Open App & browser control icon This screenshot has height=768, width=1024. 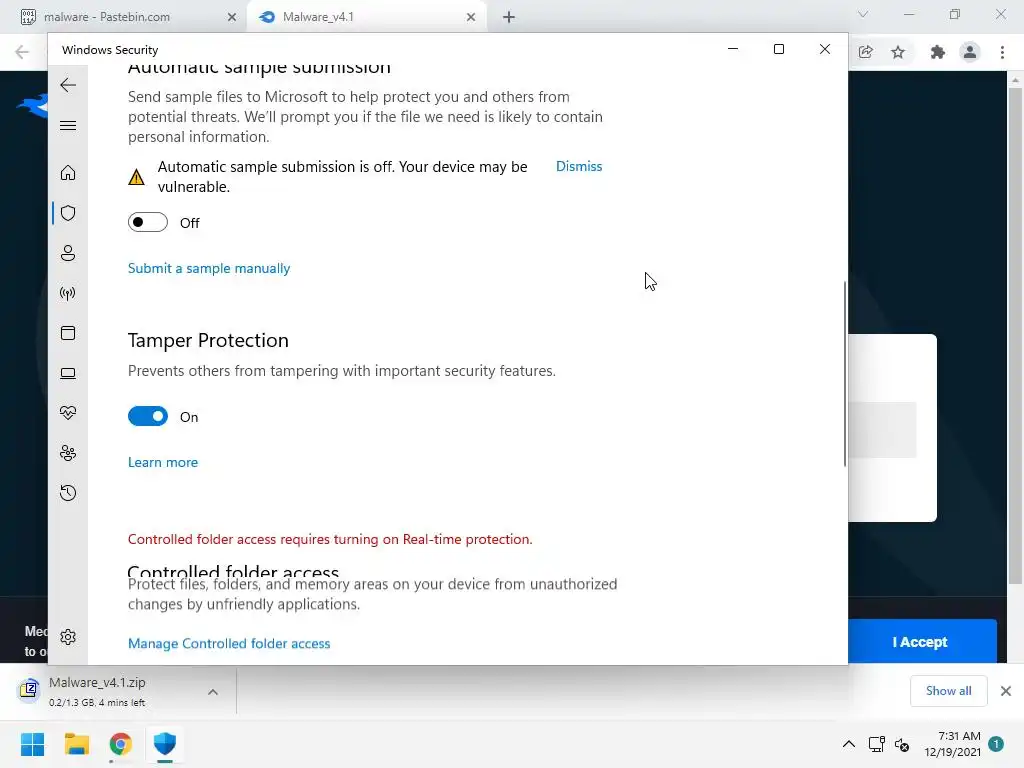click(68, 333)
